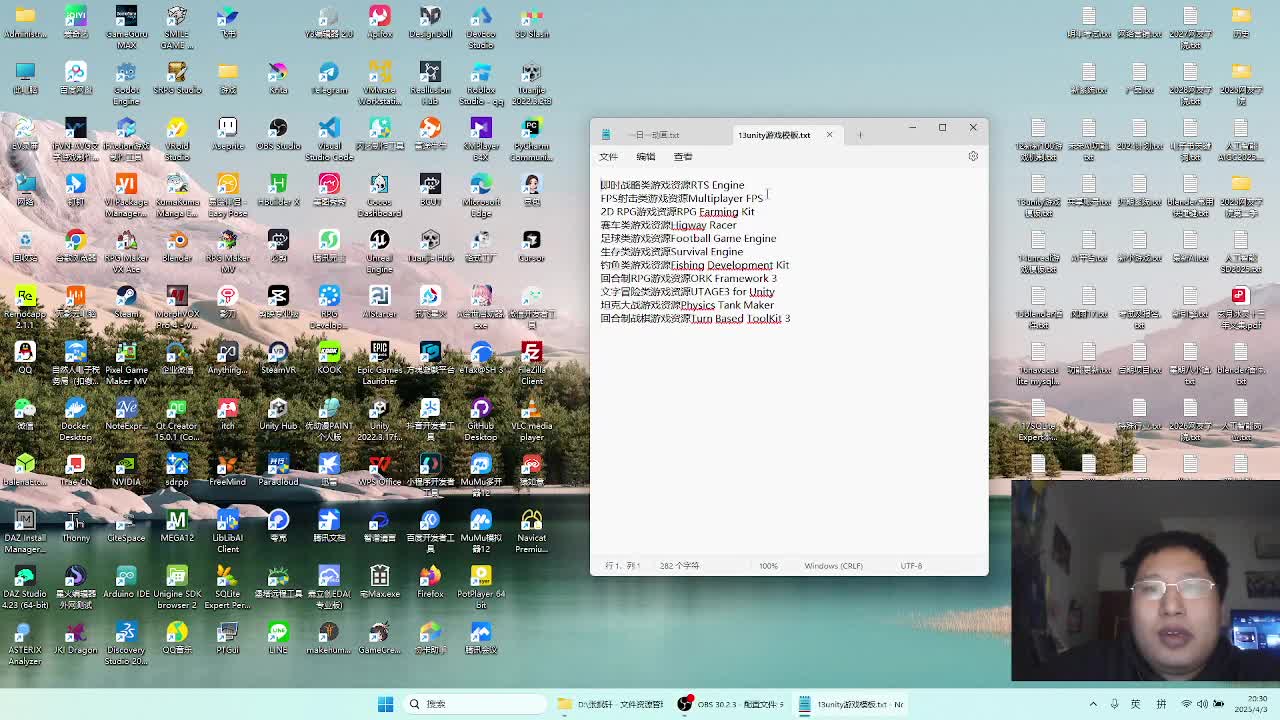The image size is (1280, 720).
Task: Close the 13unity游戏模板.txt tab
Action: [829, 135]
